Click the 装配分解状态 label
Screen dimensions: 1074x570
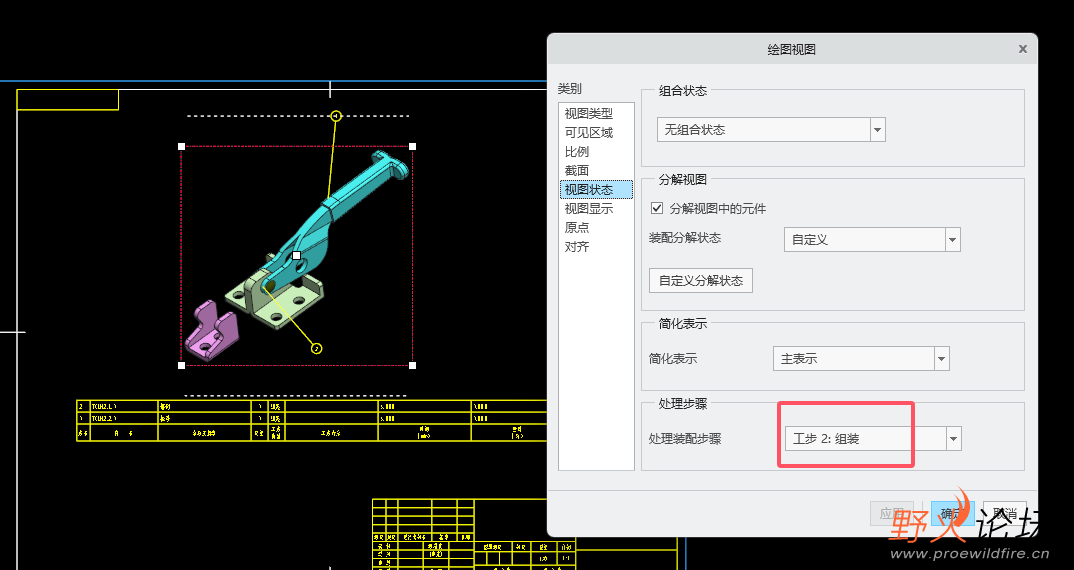(x=684, y=238)
